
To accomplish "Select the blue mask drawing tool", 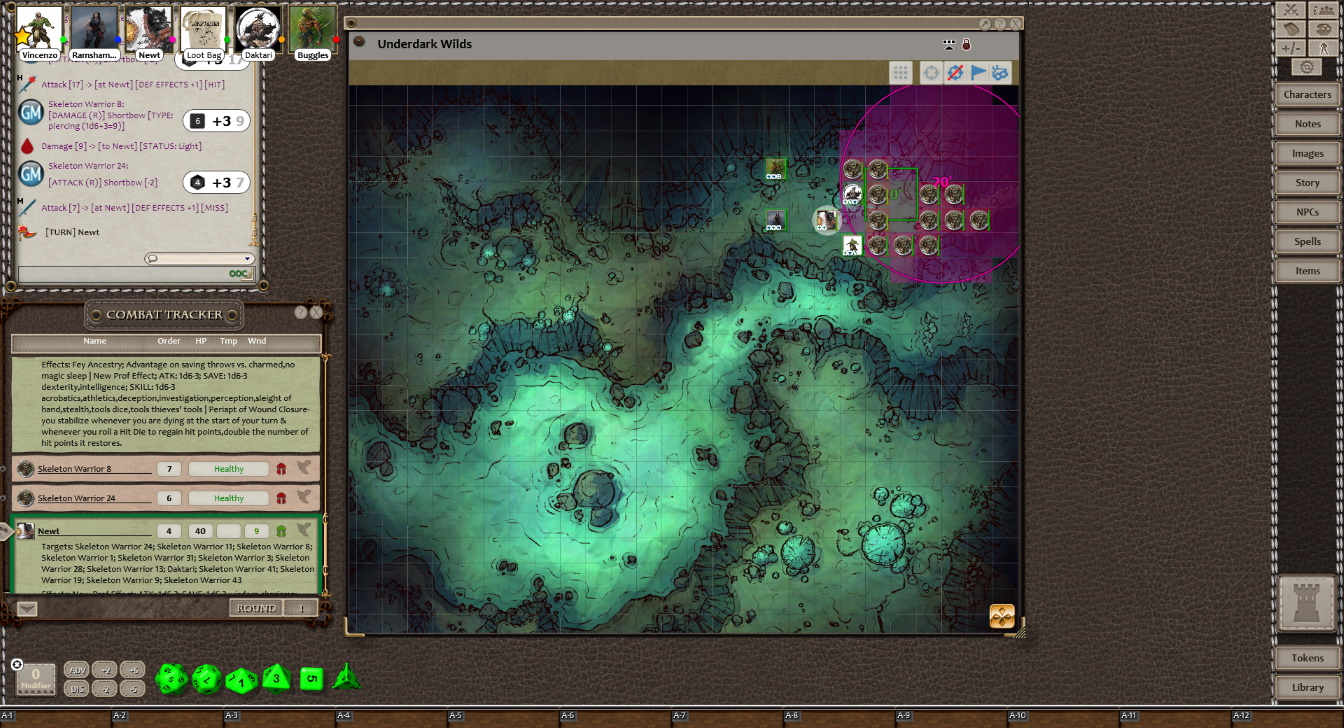I will click(x=1000, y=73).
